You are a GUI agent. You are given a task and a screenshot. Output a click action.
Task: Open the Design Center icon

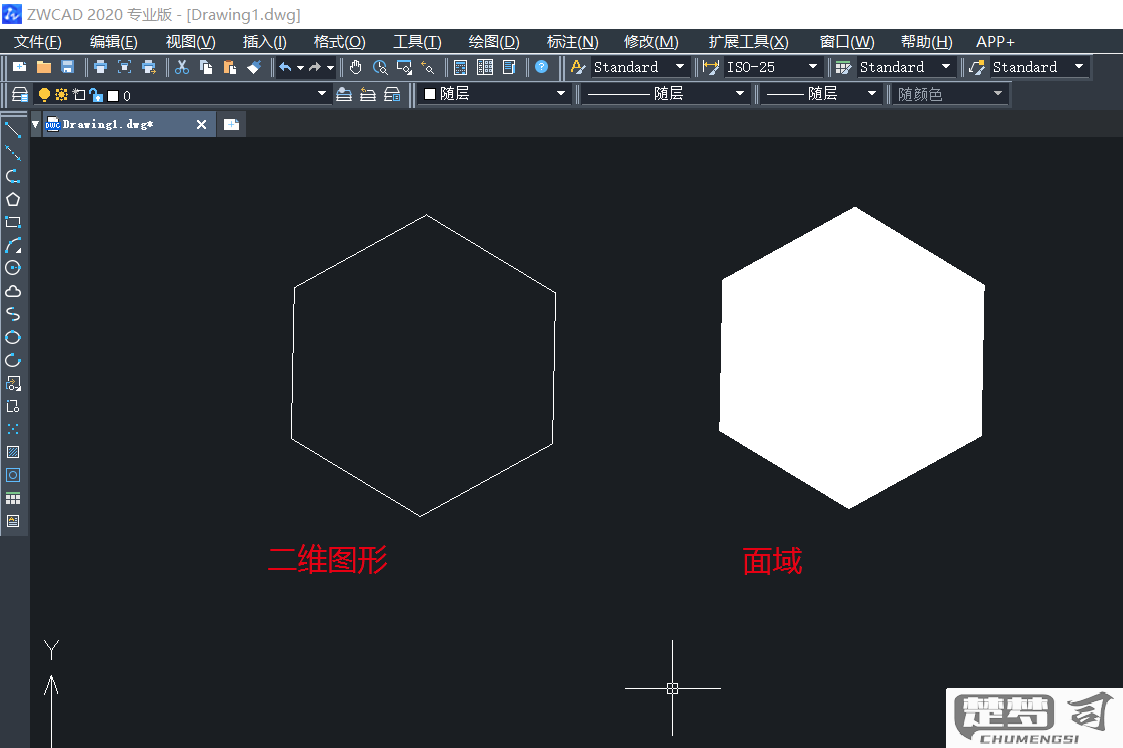point(485,67)
